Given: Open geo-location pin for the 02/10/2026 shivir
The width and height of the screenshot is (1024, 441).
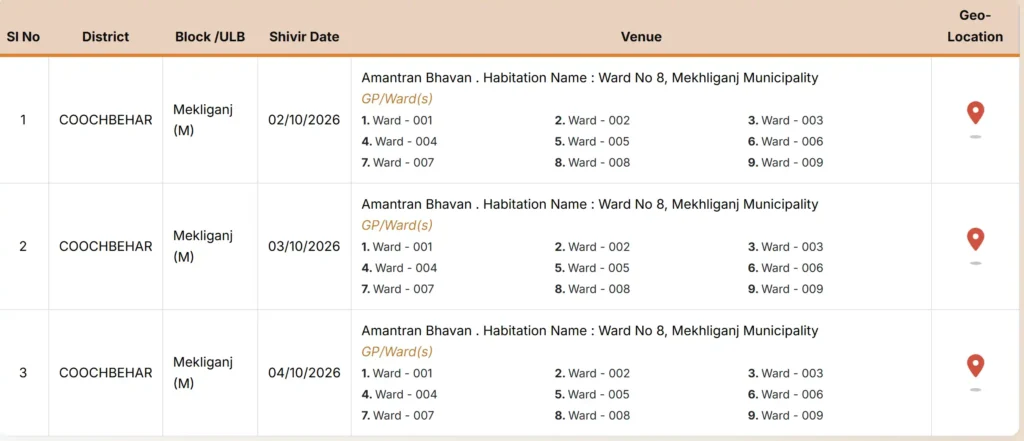Looking at the screenshot, I should click(975, 113).
